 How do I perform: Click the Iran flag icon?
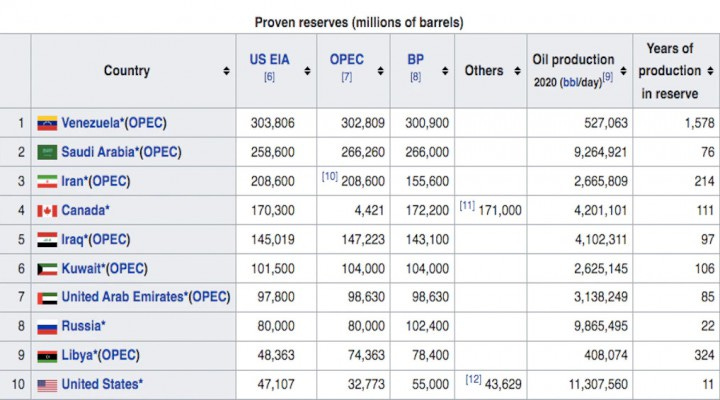(47, 181)
